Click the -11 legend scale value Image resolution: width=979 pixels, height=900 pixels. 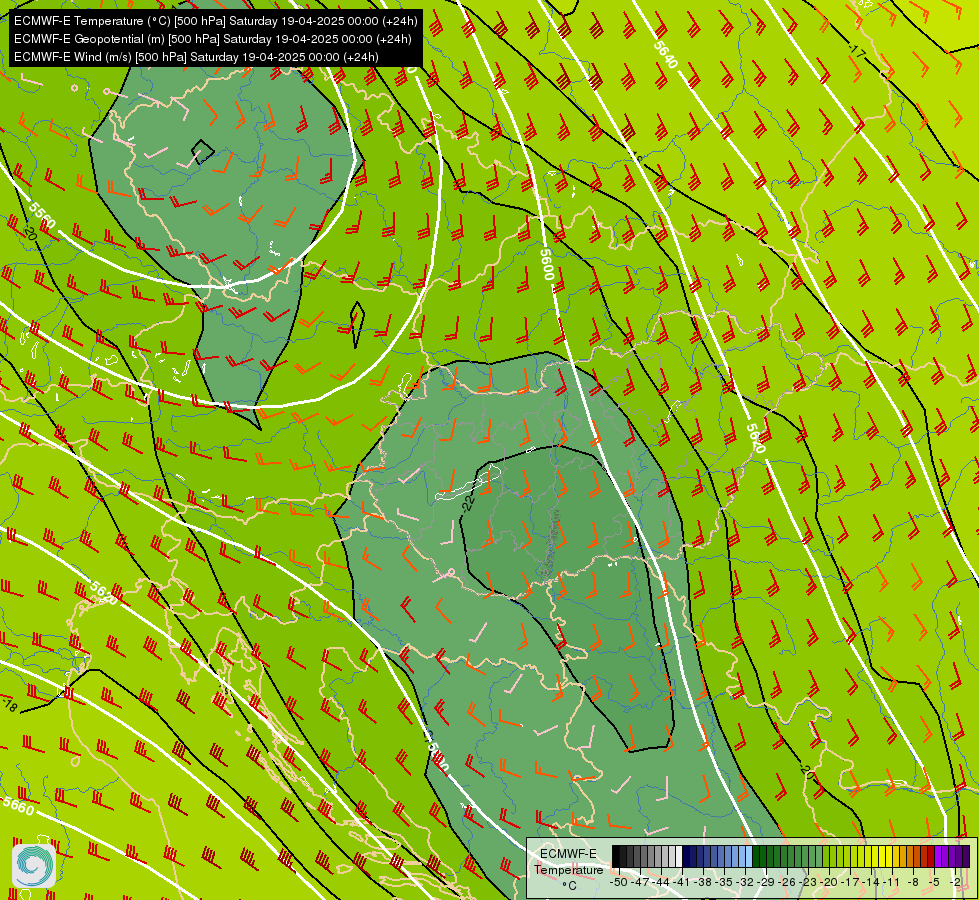point(892,882)
